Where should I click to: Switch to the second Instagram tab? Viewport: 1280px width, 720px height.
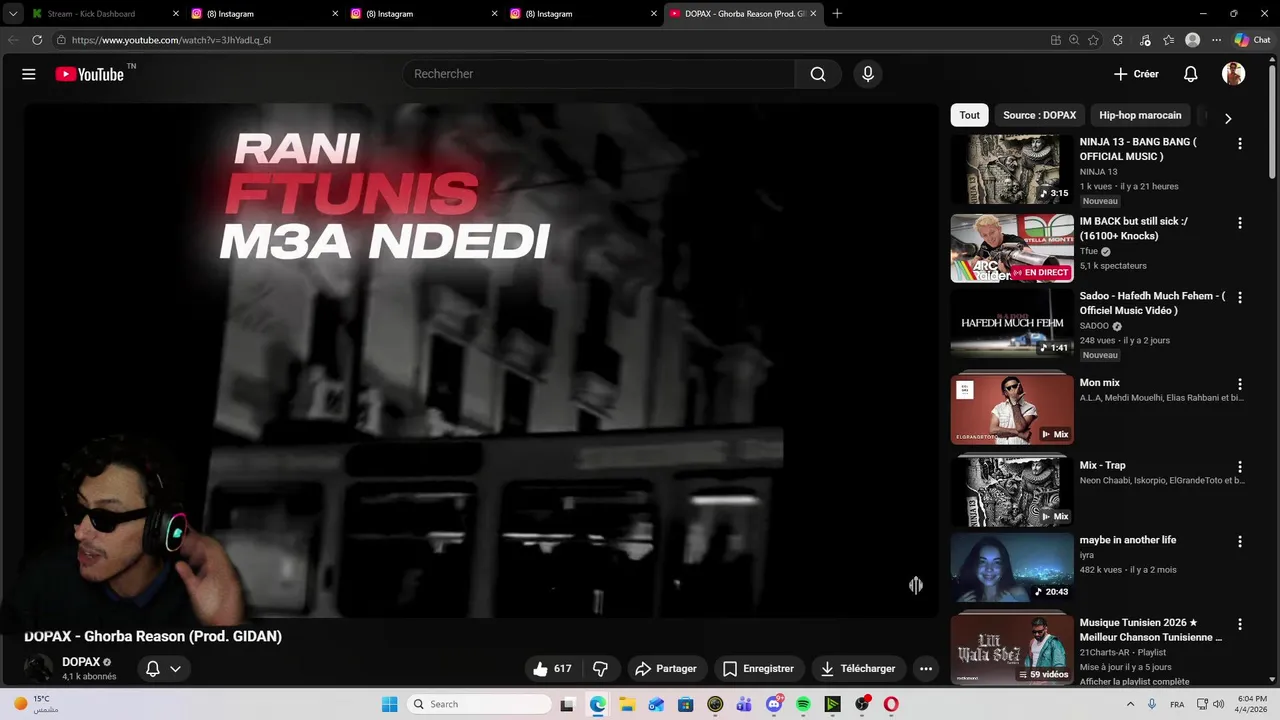pyautogui.click(x=424, y=14)
